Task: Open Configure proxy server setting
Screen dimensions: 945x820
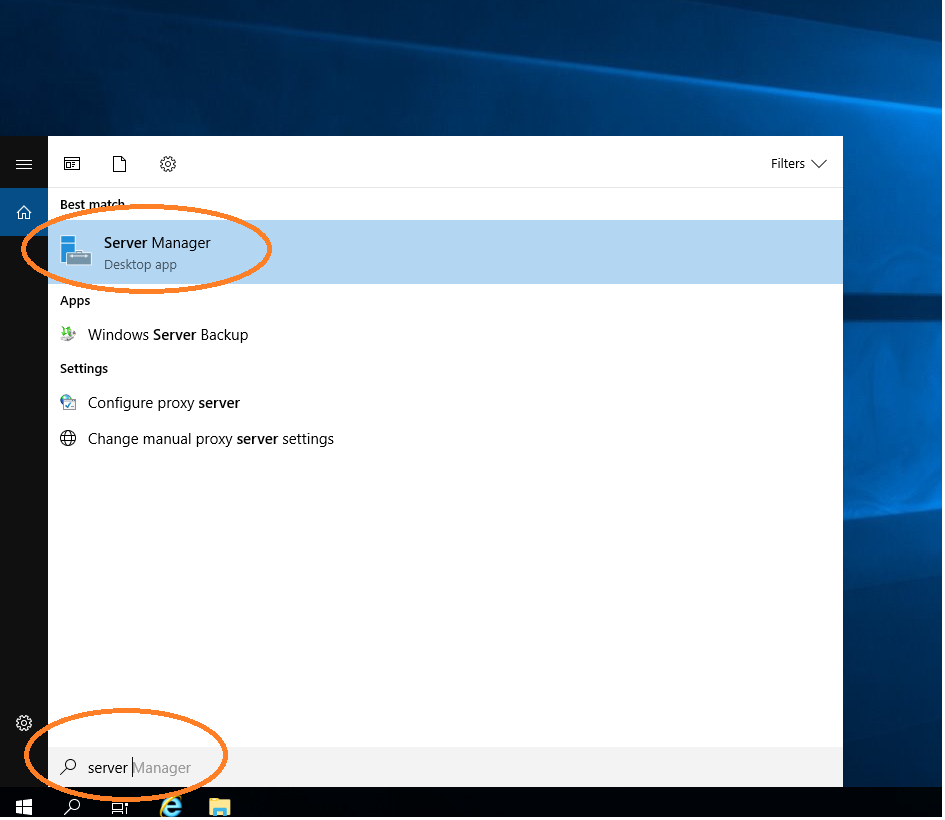Action: pyautogui.click(x=164, y=403)
